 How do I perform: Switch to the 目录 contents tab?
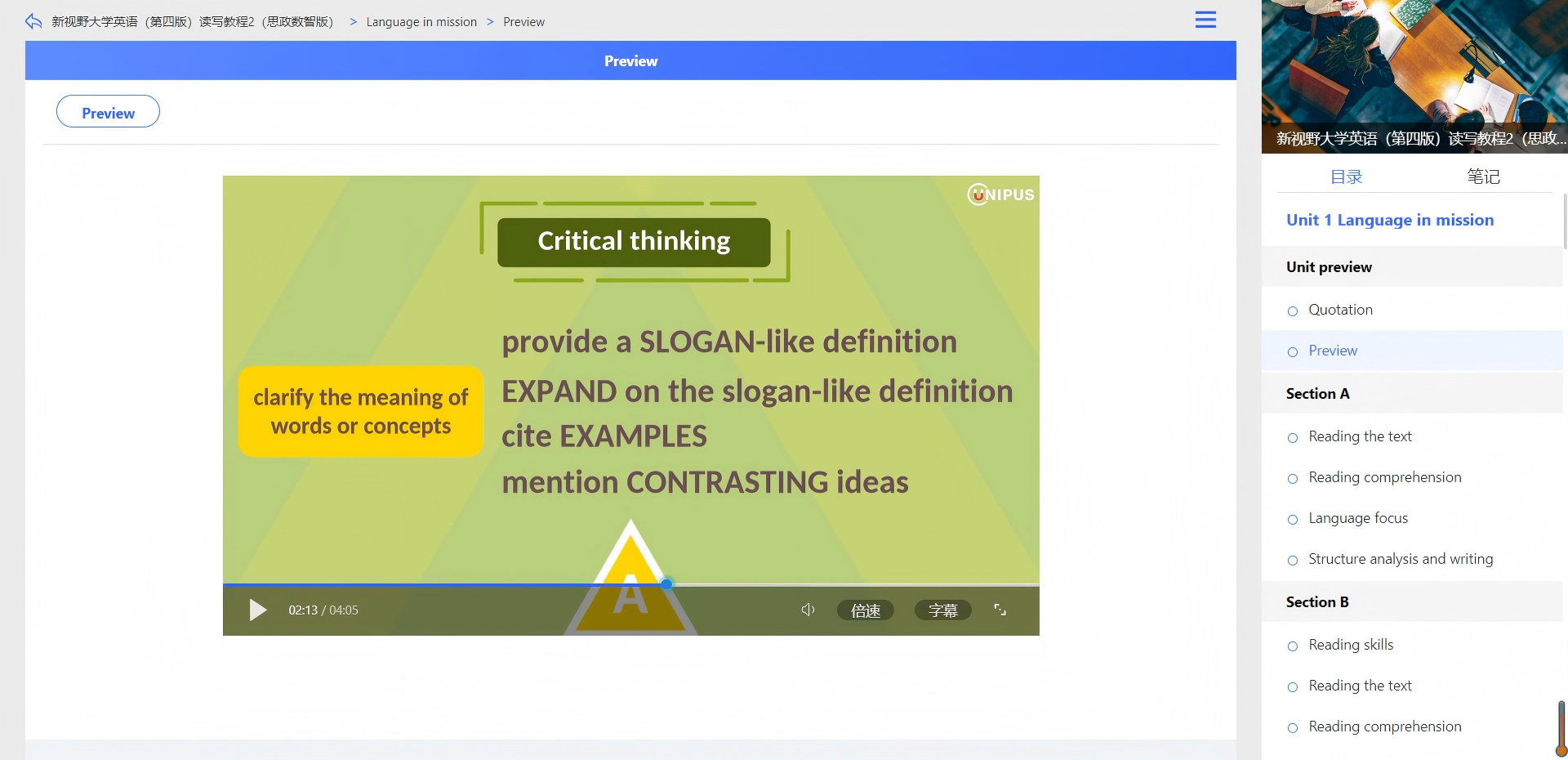pyautogui.click(x=1347, y=177)
